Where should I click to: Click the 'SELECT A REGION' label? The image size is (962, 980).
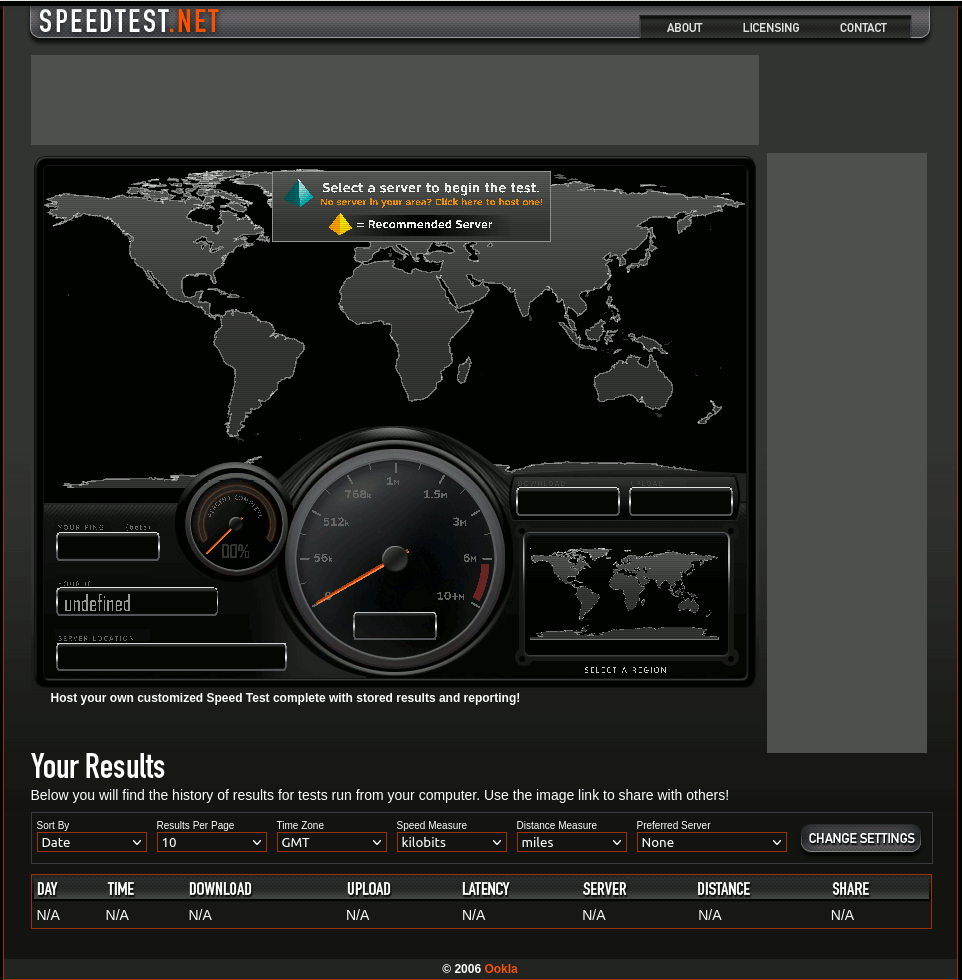coord(626,670)
